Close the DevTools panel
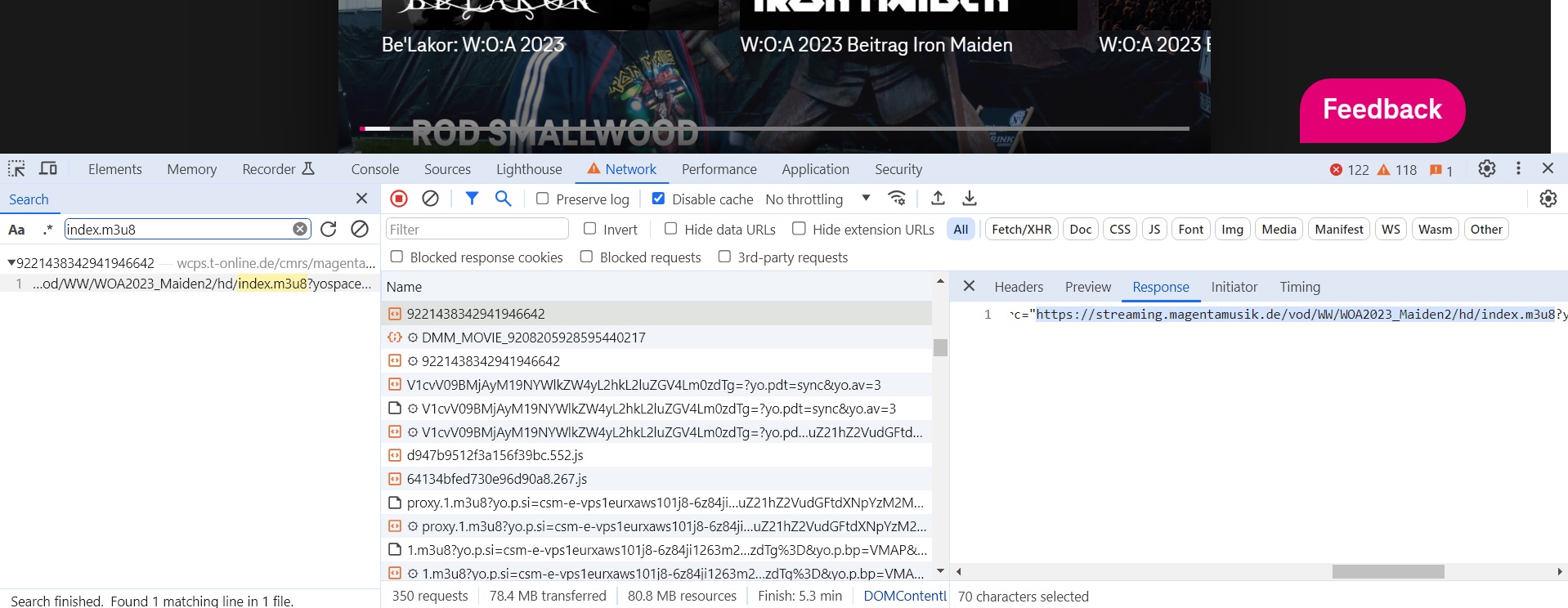1568x608 pixels. click(1548, 168)
